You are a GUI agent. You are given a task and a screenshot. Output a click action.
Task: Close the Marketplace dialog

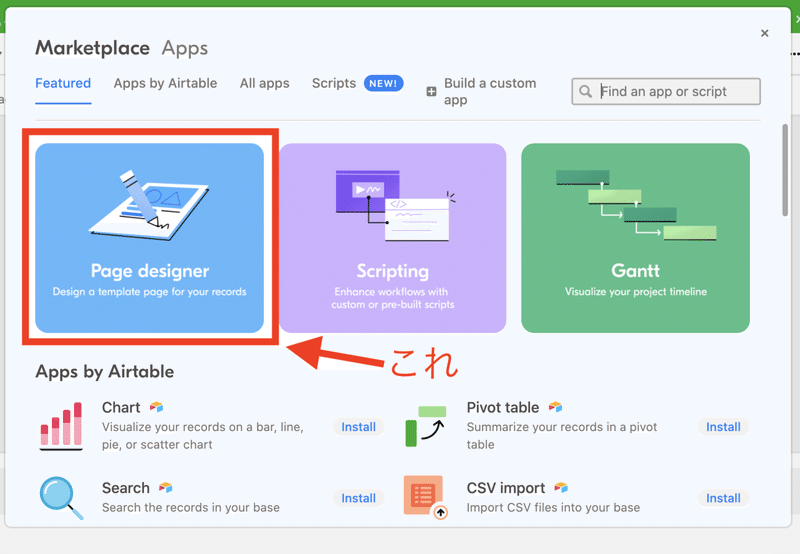coord(764,33)
